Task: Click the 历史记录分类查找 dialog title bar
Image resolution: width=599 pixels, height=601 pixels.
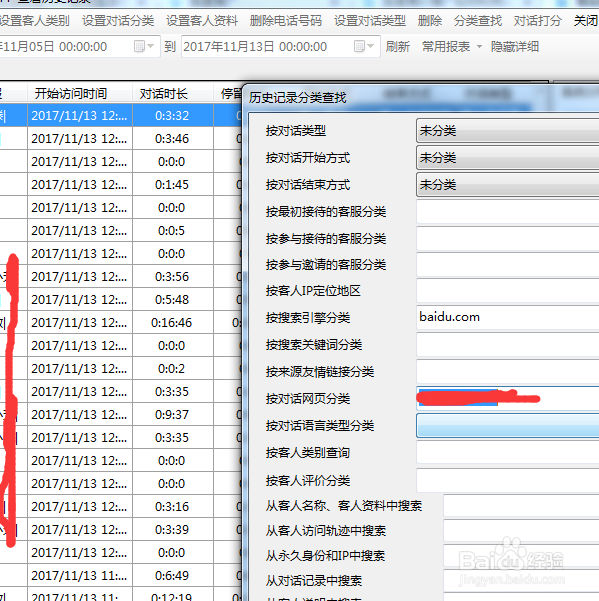Action: click(422, 97)
